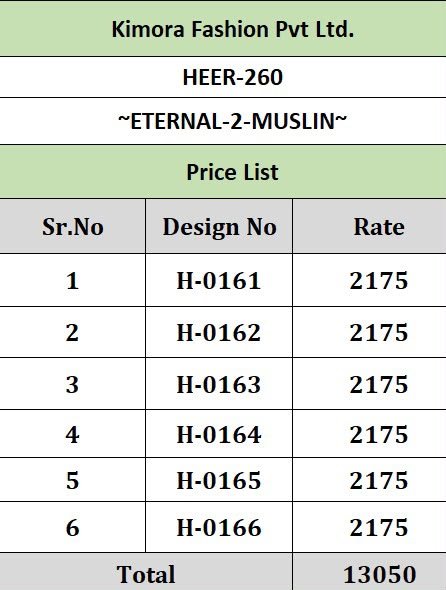This screenshot has width=446, height=590.
Task: Click serial number 1 cell
Action: (x=72, y=280)
